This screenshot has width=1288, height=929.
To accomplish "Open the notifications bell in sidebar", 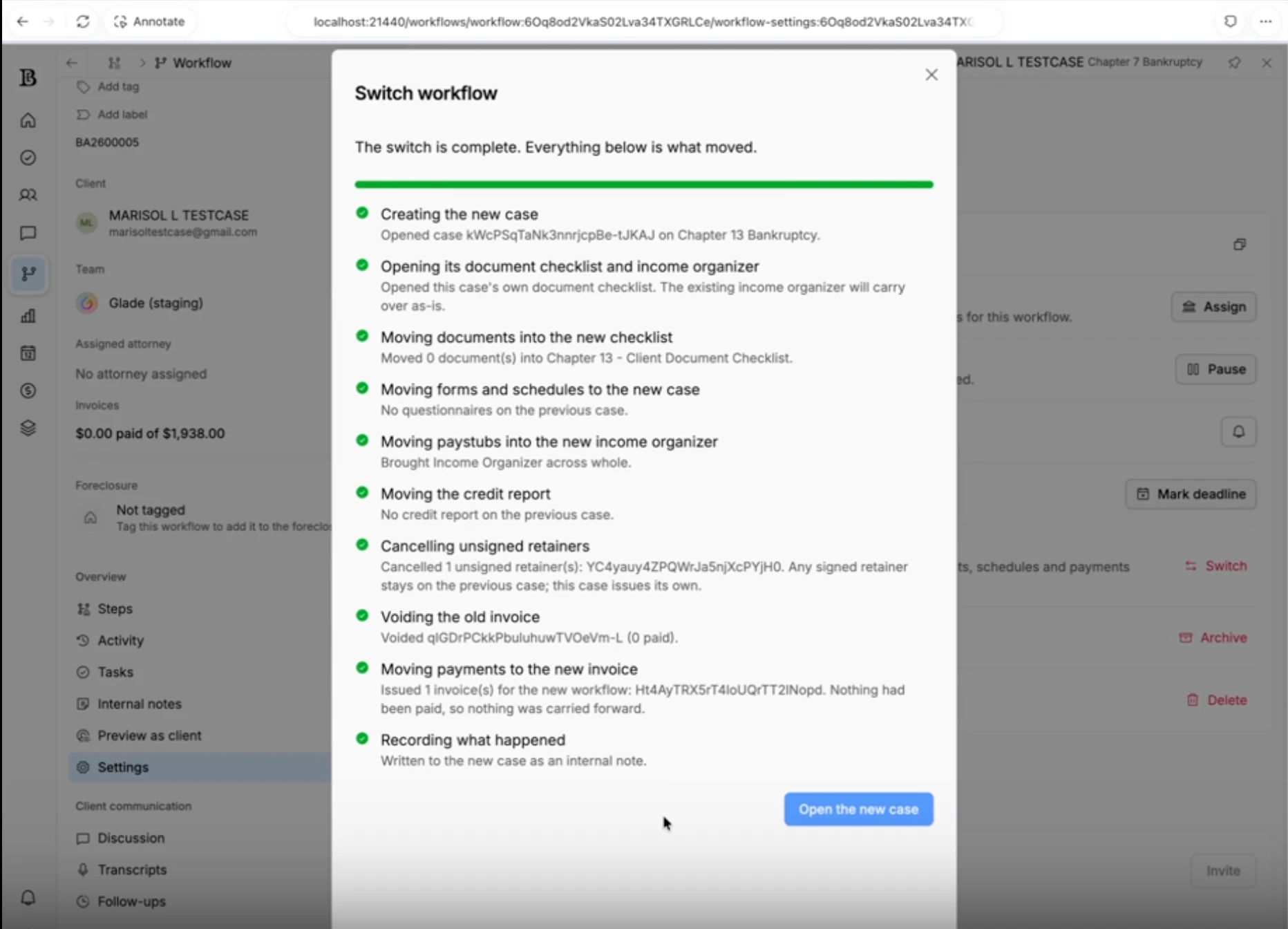I will (x=28, y=897).
